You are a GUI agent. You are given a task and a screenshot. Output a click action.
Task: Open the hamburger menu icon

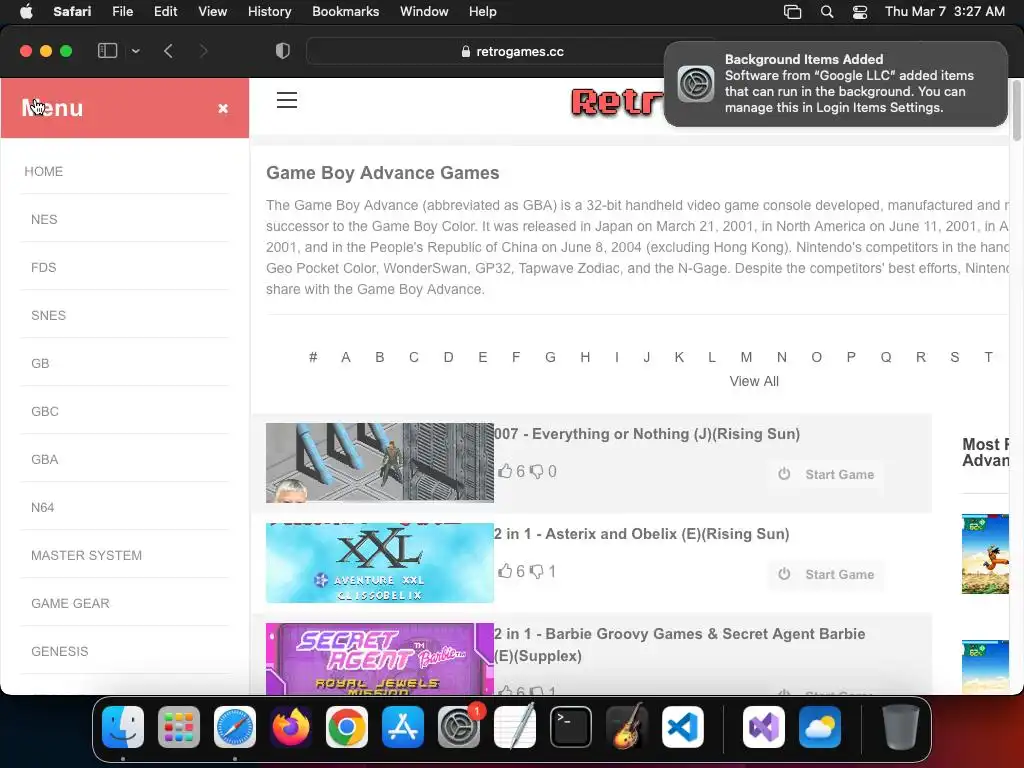(x=287, y=100)
